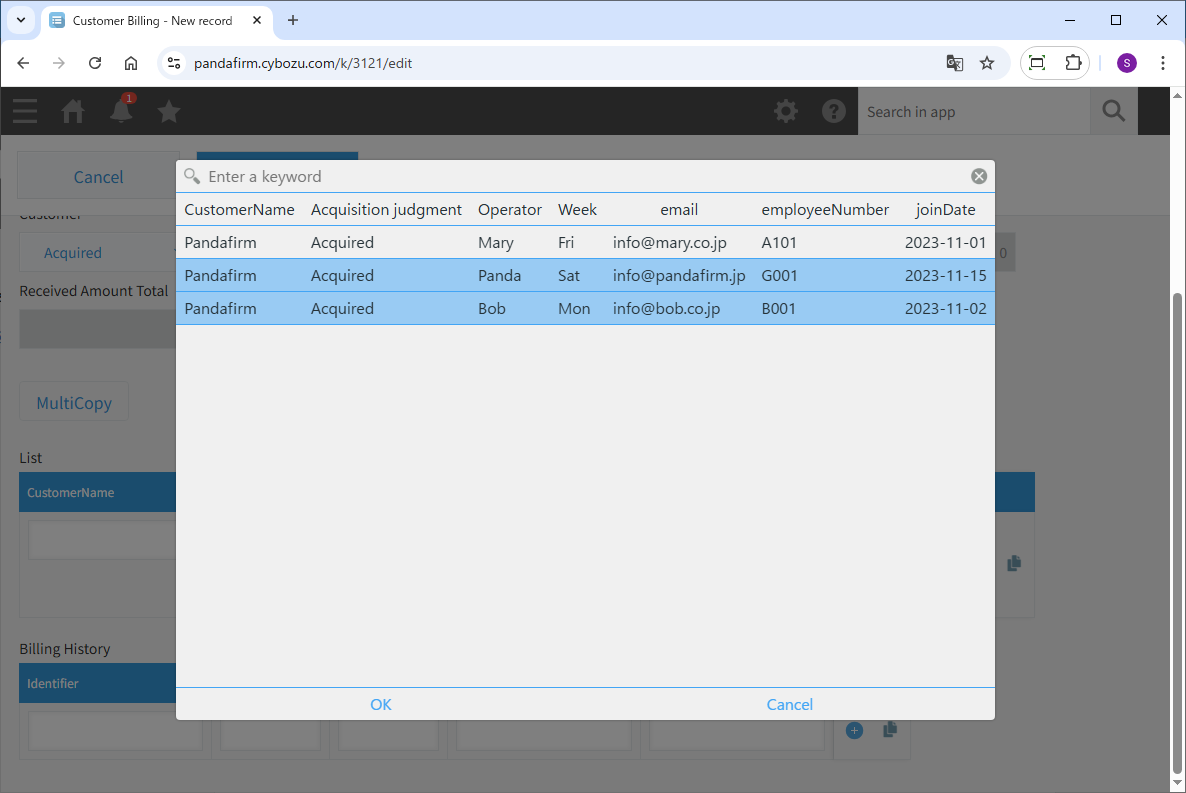
Task: Deselect the row with operator Bob
Action: click(x=585, y=309)
